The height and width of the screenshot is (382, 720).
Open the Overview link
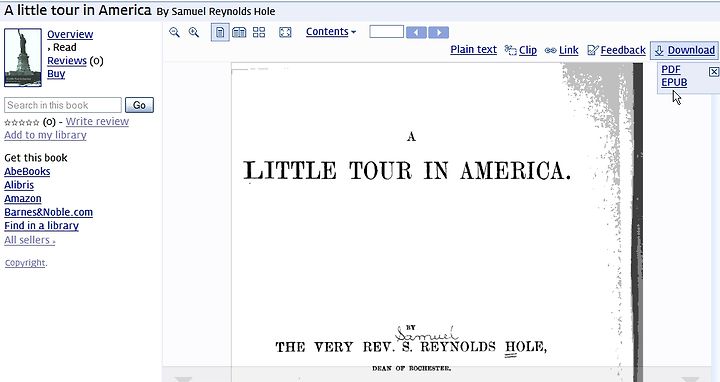[70, 34]
